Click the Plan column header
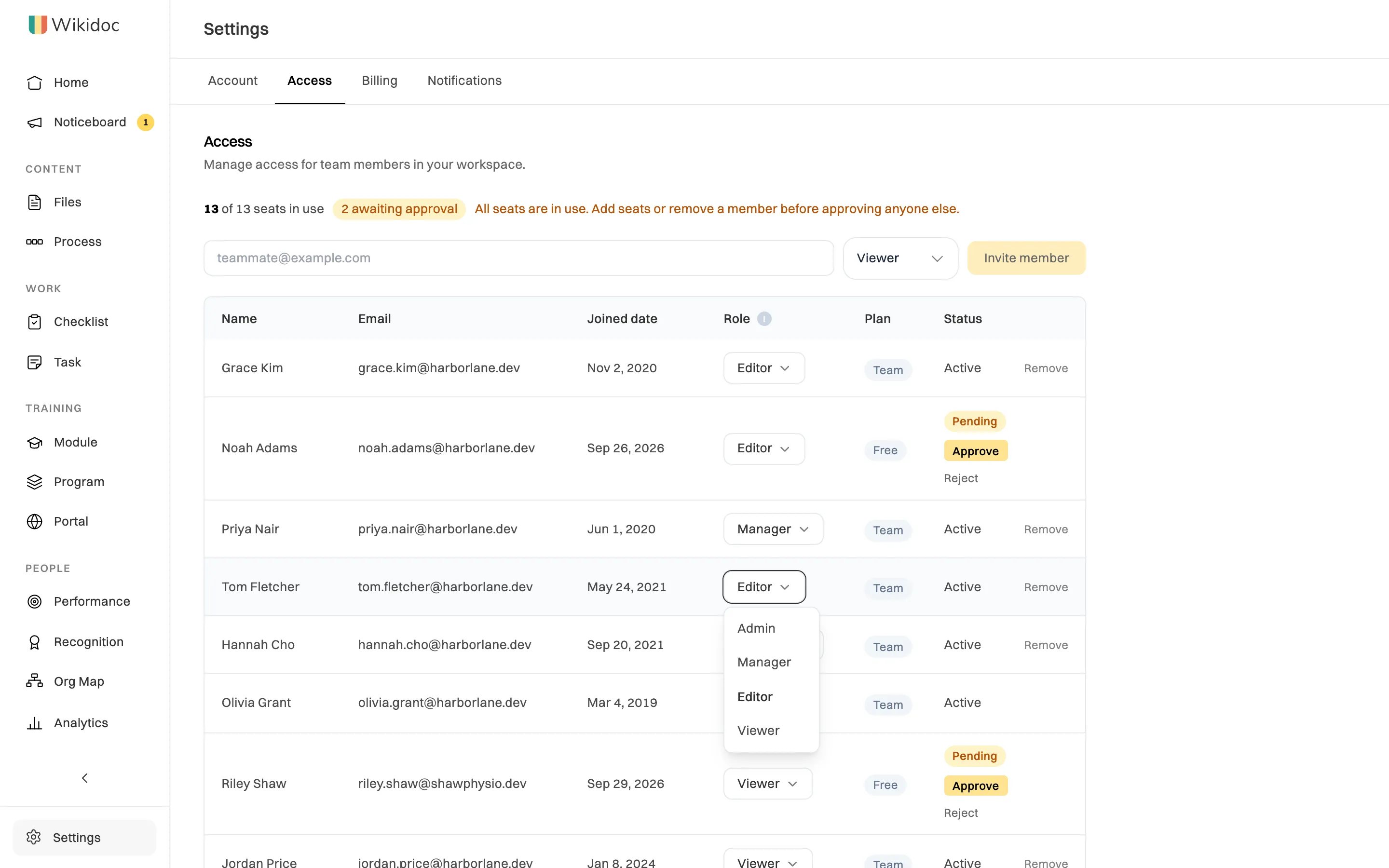The image size is (1389, 868). [x=877, y=319]
